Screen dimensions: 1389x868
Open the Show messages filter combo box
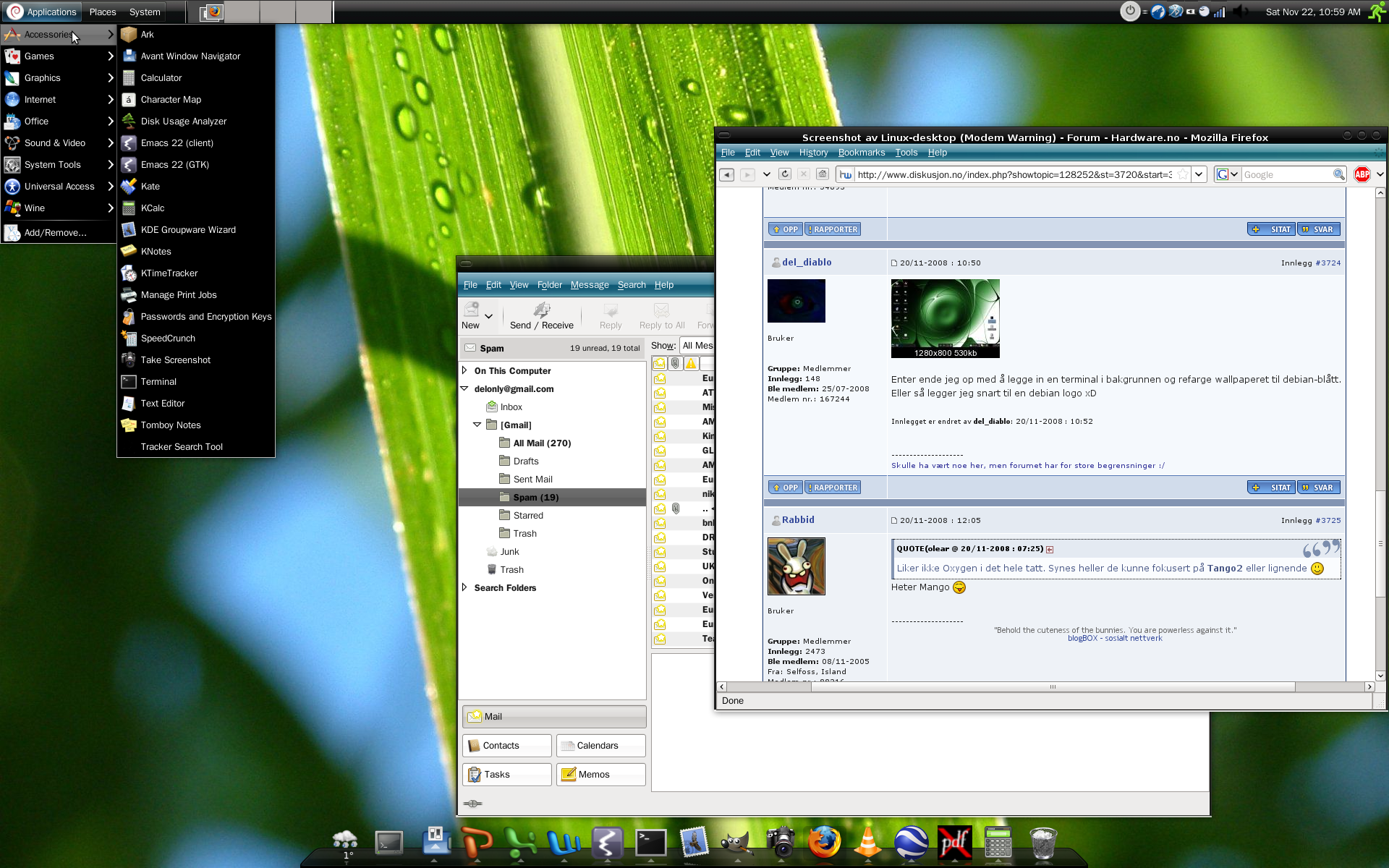(697, 346)
